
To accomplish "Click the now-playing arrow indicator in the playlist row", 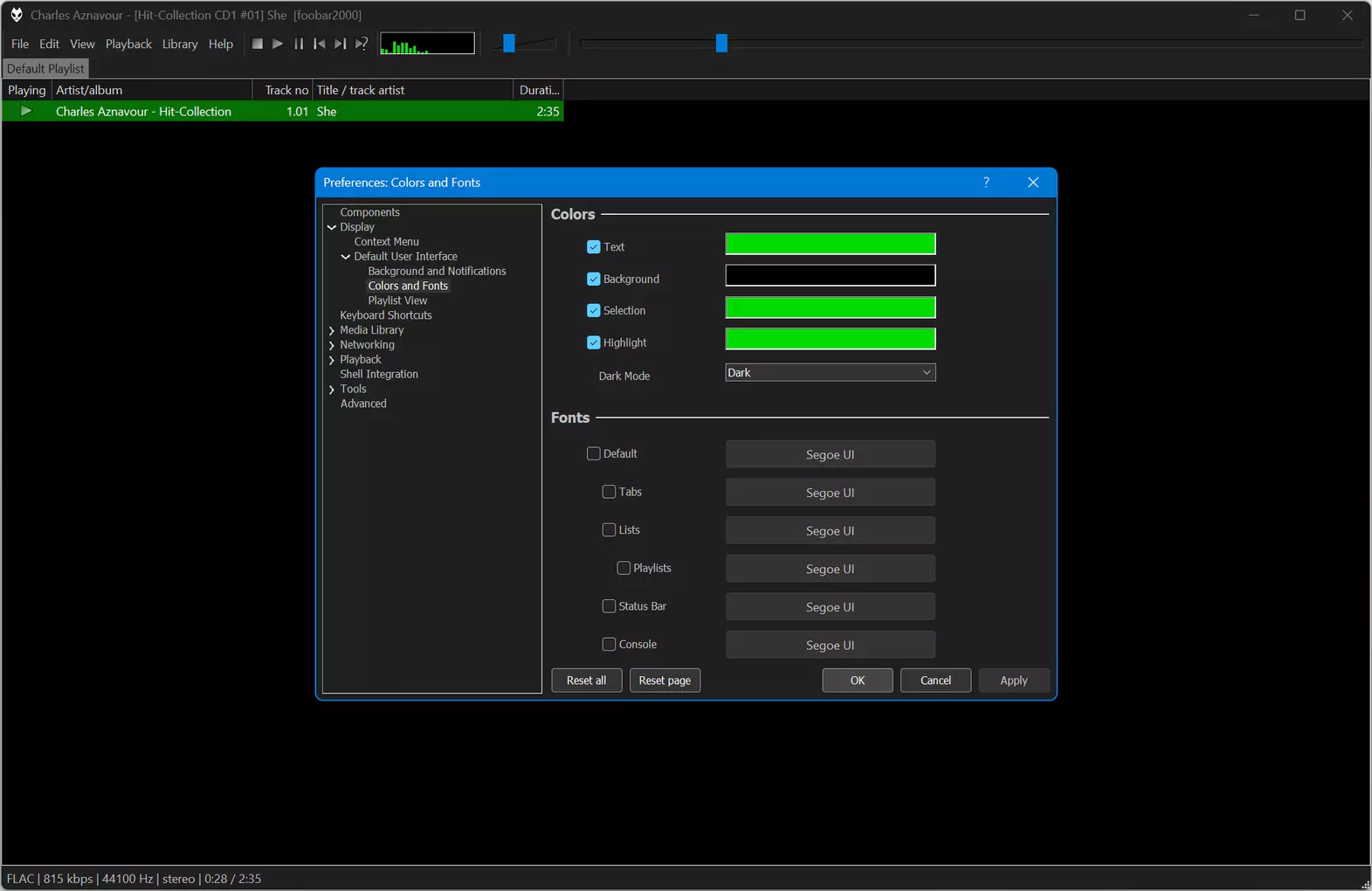I will coord(26,111).
